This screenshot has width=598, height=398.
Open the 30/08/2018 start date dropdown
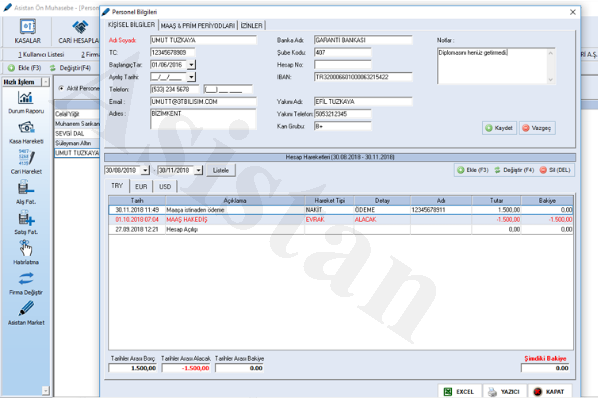145,170
